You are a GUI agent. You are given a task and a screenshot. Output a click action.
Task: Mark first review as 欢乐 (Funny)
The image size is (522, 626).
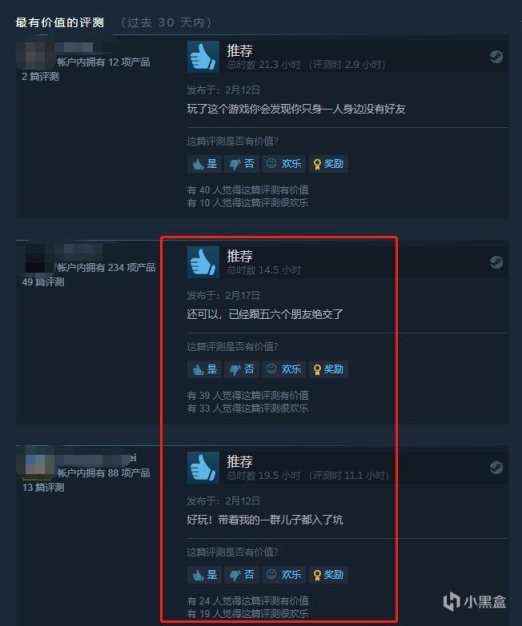tap(284, 164)
